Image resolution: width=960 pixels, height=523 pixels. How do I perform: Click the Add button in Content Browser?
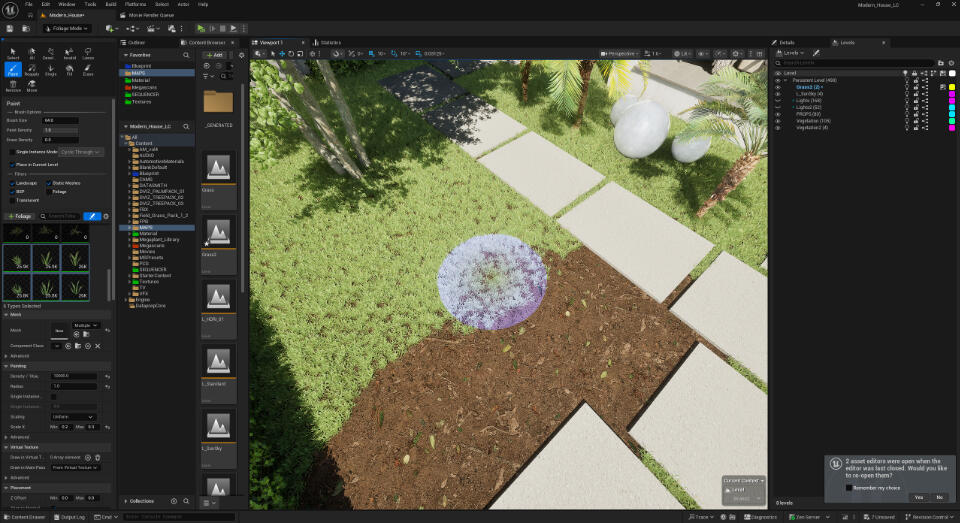pos(214,55)
